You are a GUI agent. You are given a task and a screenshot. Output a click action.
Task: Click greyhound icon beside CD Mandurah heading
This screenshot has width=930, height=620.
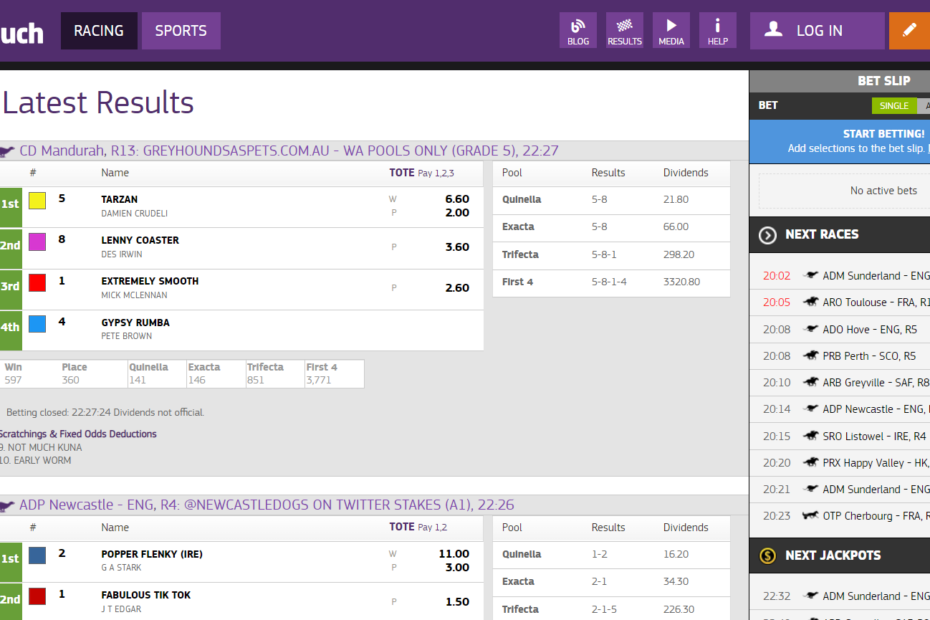click(7, 151)
